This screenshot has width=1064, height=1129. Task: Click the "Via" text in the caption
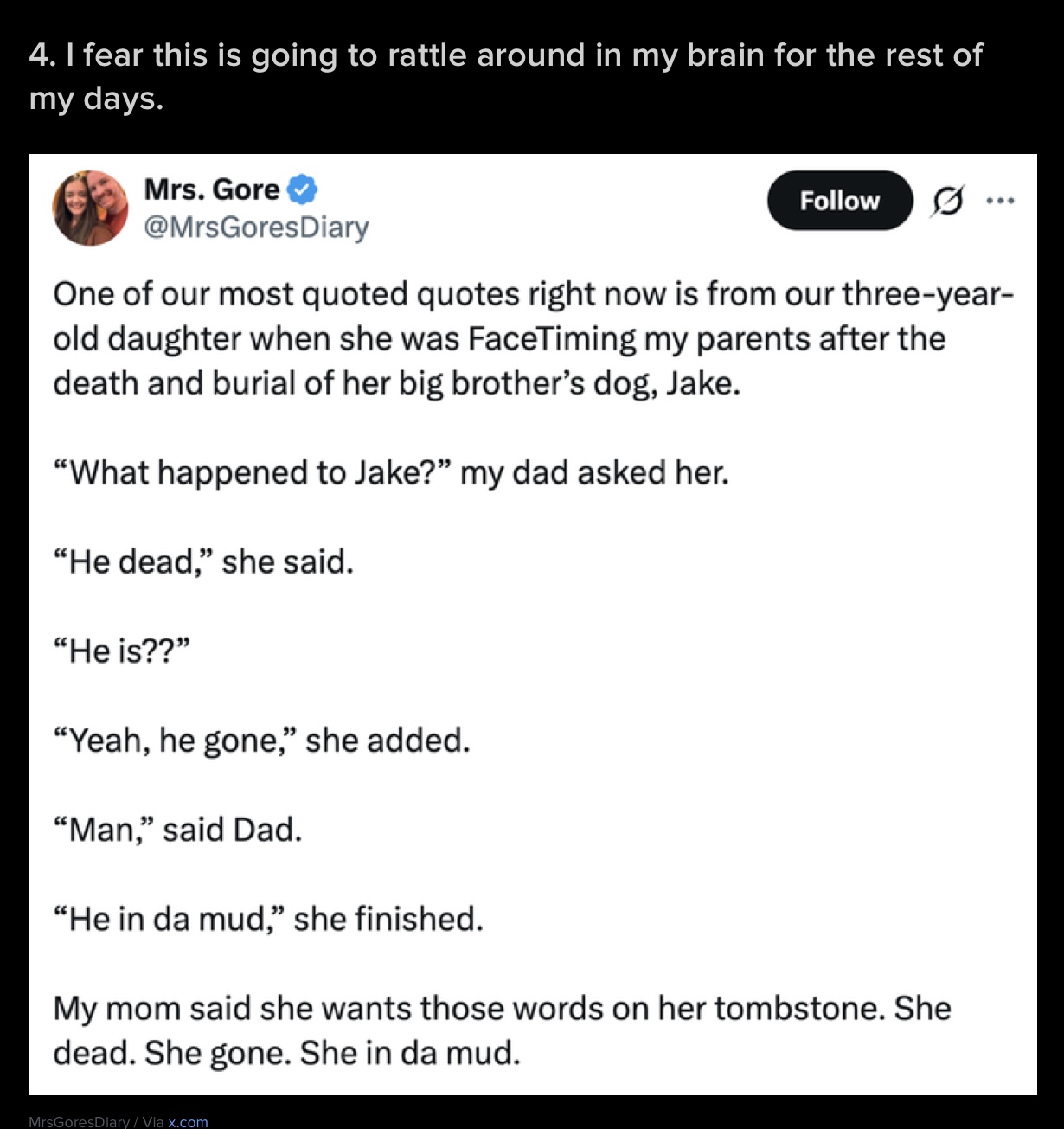tap(153, 1121)
